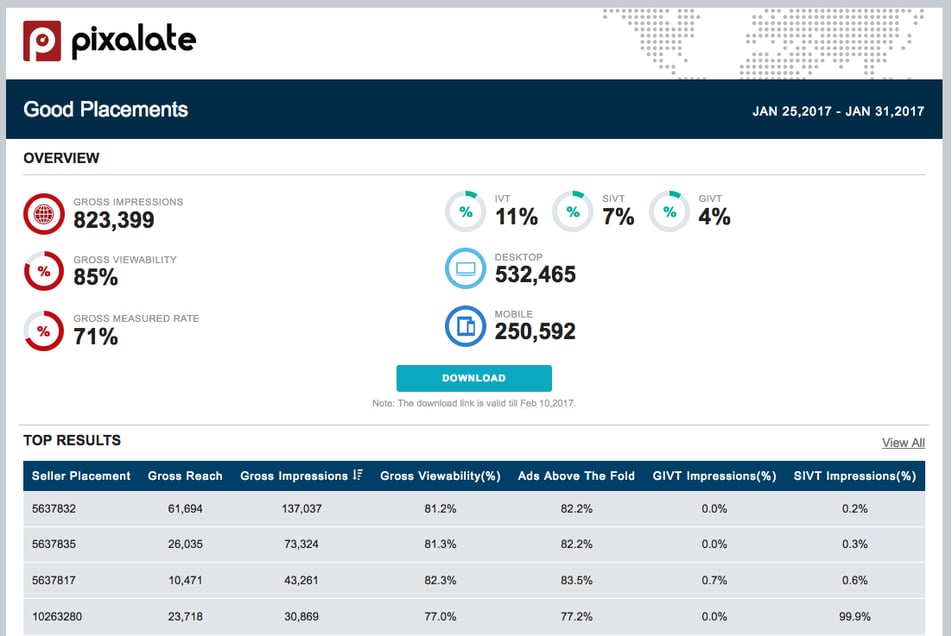Sort by the Gross Impressions sort icon
Screen dimensions: 952x636
point(357,476)
